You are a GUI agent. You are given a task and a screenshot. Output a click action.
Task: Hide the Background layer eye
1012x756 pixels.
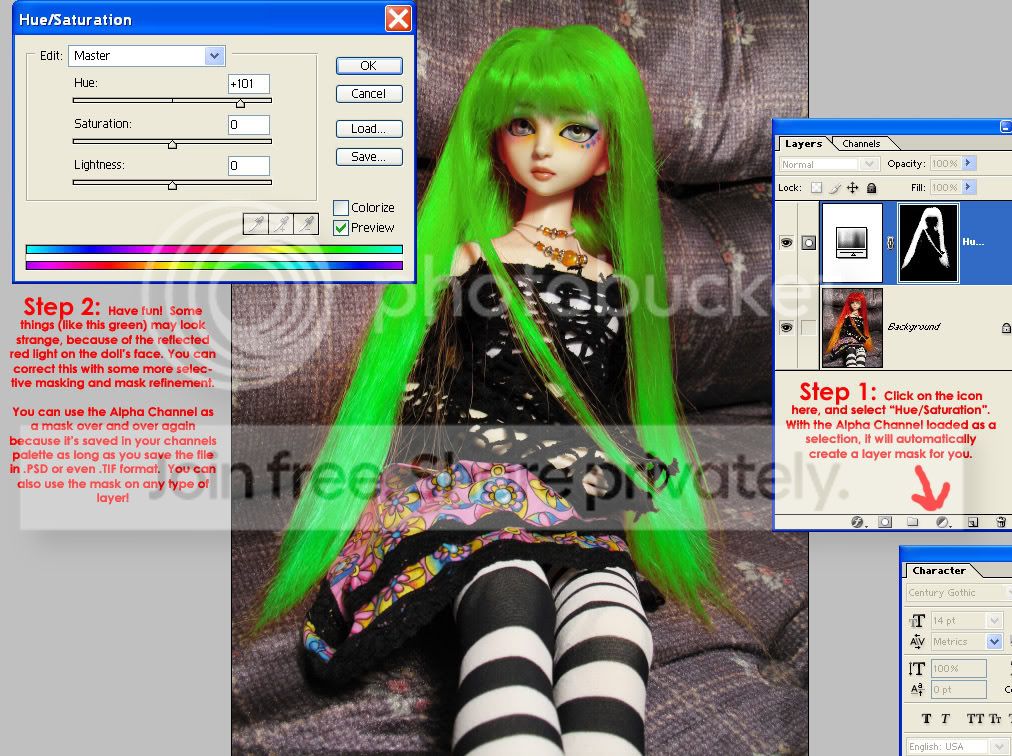coord(786,327)
